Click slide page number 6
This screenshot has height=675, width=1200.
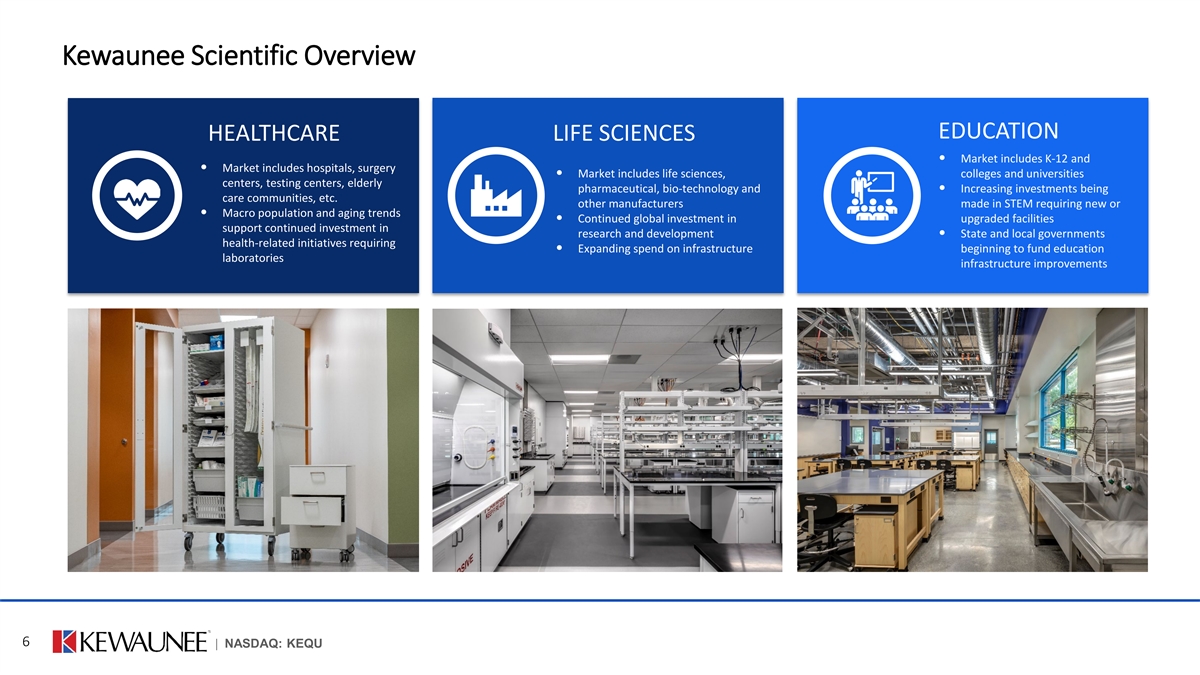pyautogui.click(x=26, y=641)
